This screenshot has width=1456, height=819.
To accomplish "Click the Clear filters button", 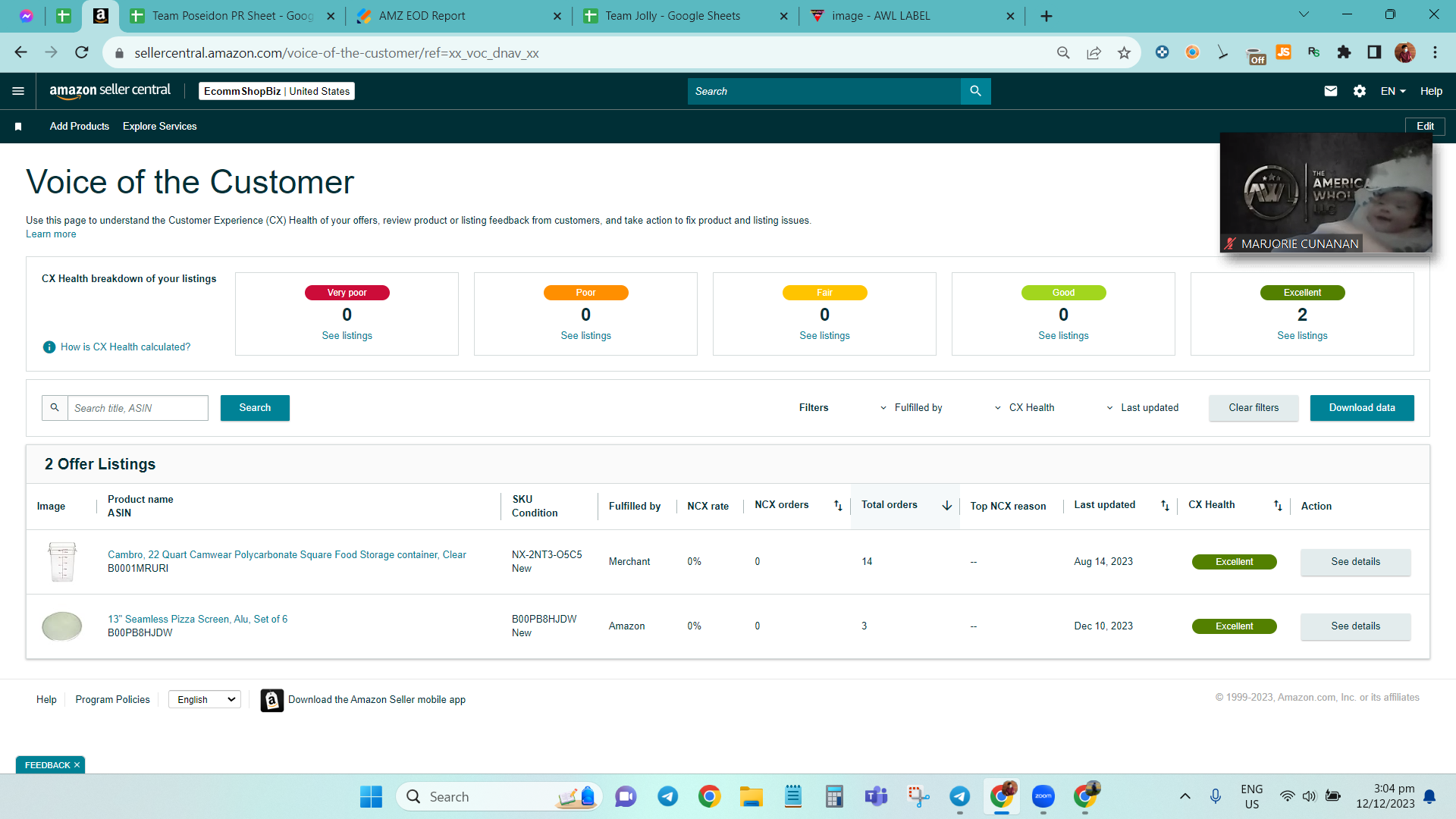I will 1254,408.
